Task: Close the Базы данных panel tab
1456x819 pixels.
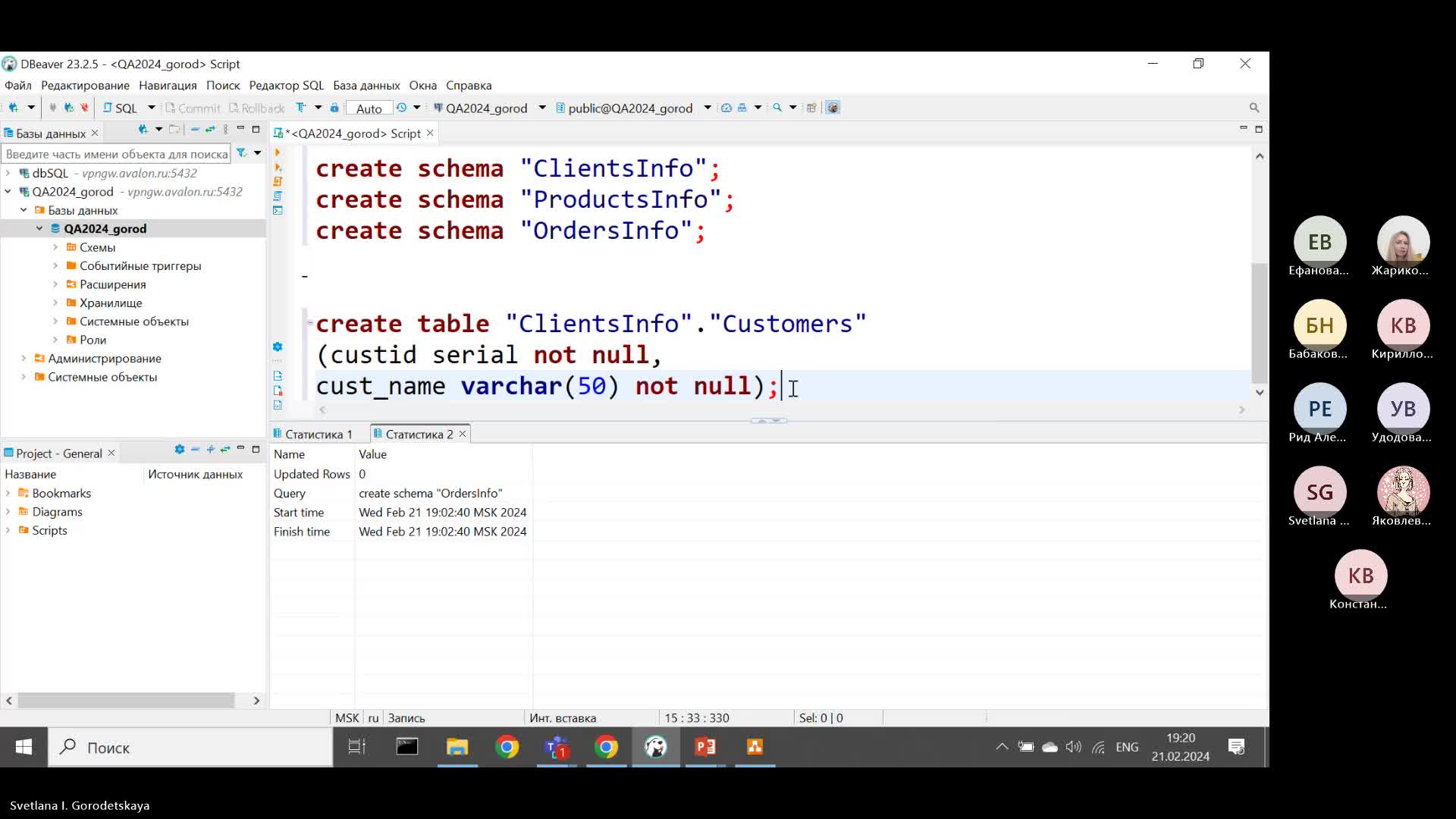Action: pos(95,133)
